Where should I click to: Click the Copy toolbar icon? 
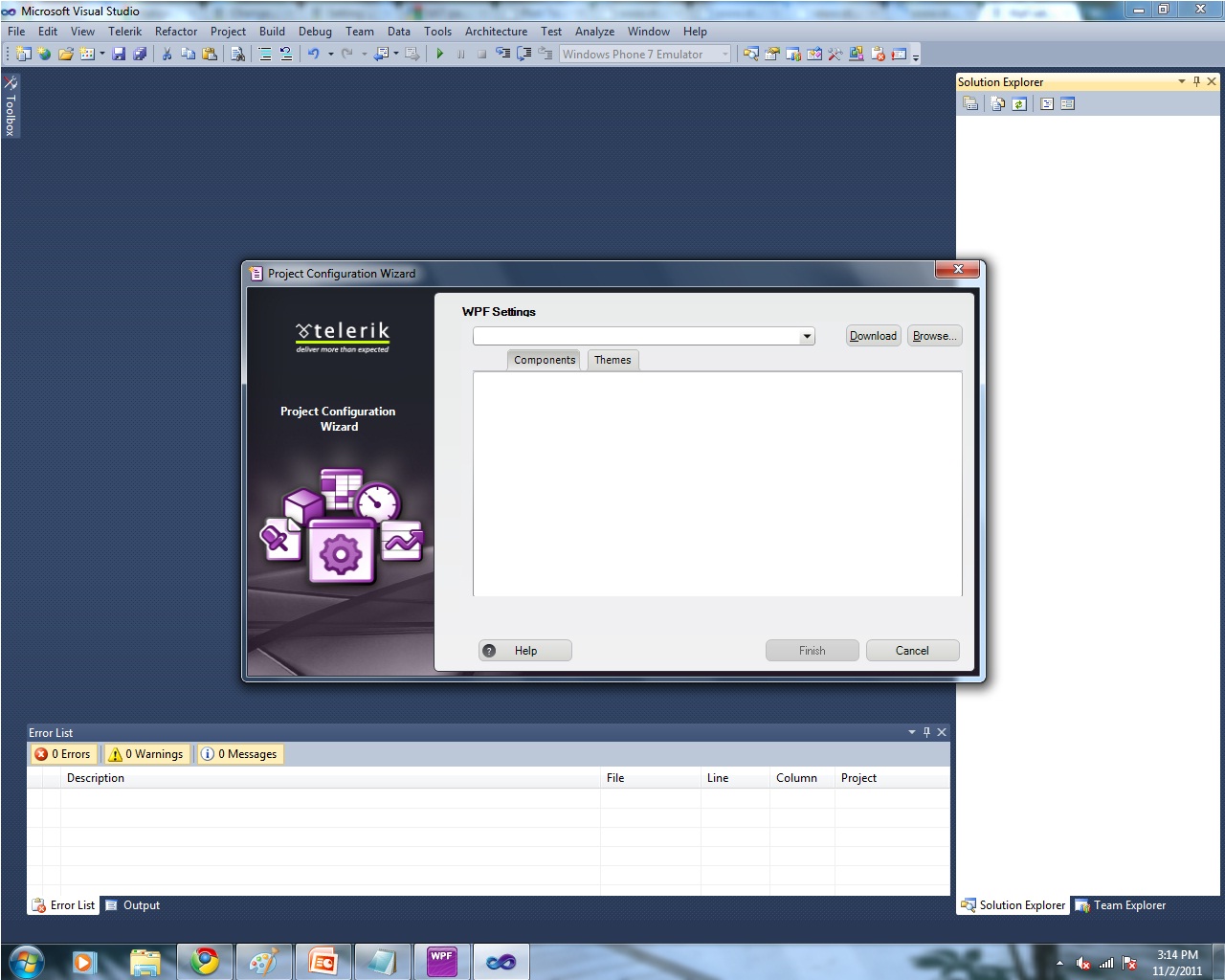tap(188, 55)
